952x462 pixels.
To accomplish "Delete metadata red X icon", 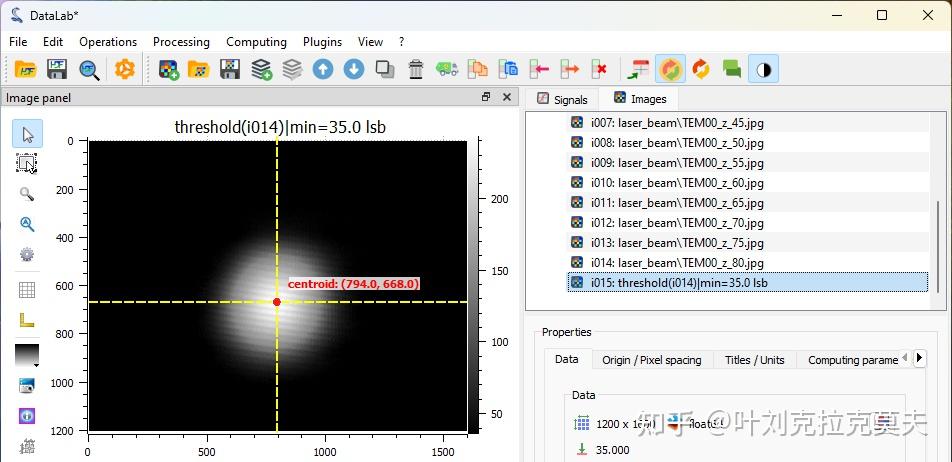I will (600, 69).
